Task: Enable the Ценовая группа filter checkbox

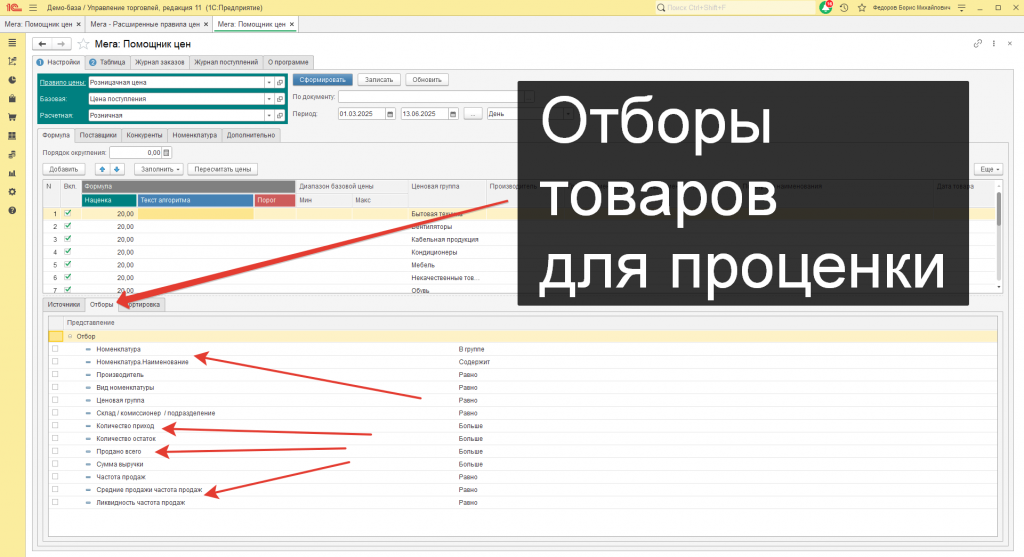Action: [56, 400]
